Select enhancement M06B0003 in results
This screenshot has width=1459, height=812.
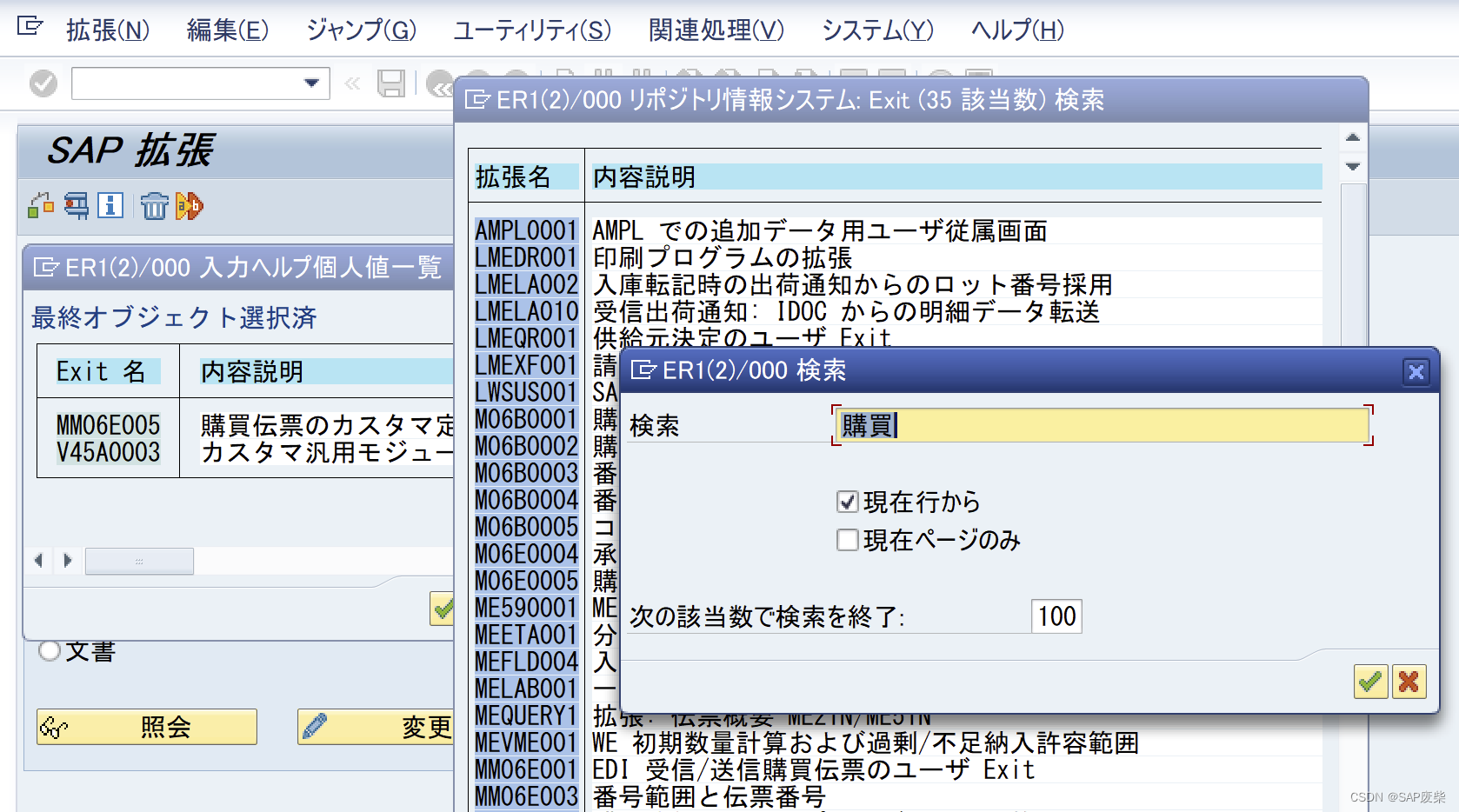[x=526, y=473]
